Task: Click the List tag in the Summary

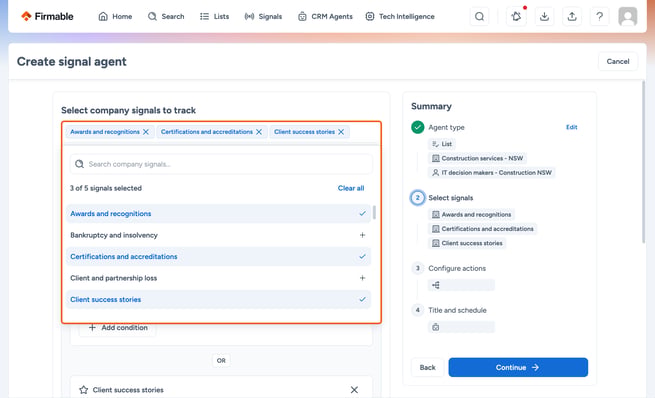Action: coord(442,144)
